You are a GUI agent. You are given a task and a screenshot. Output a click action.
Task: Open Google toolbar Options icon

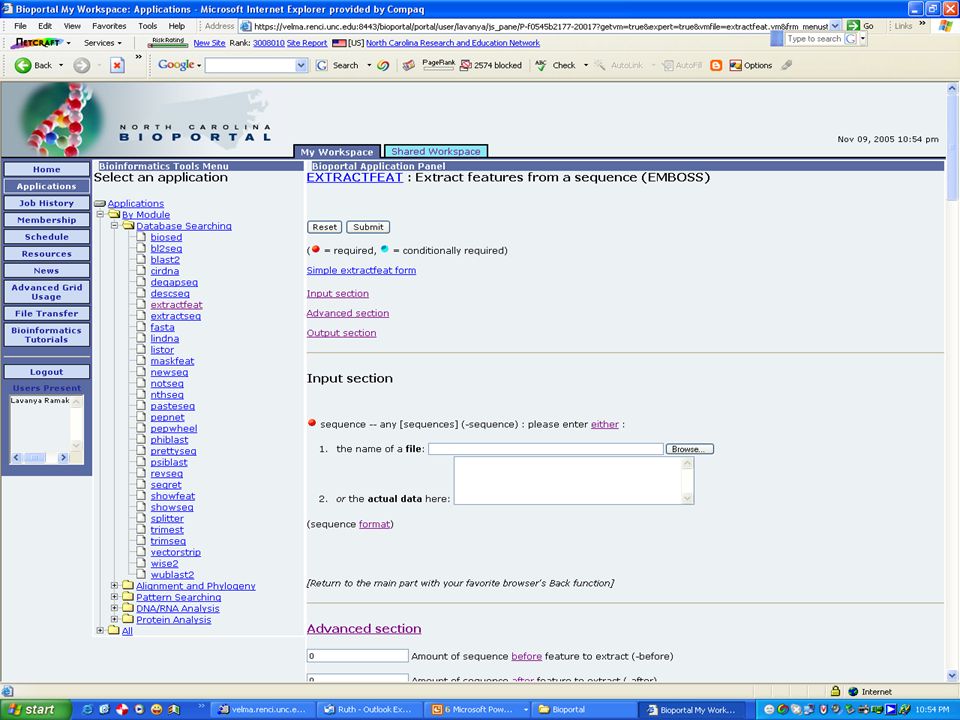point(735,66)
